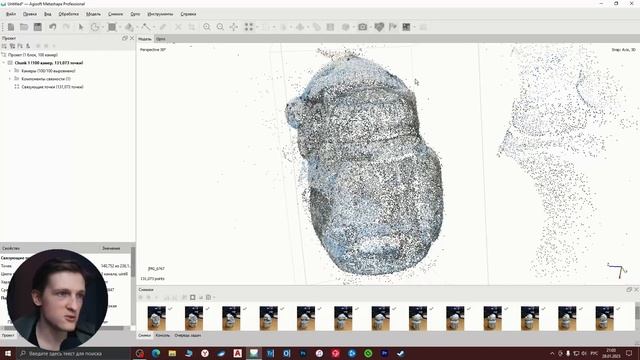Open Photoshop from the taskbar
The image size is (640, 360).
[303, 353]
